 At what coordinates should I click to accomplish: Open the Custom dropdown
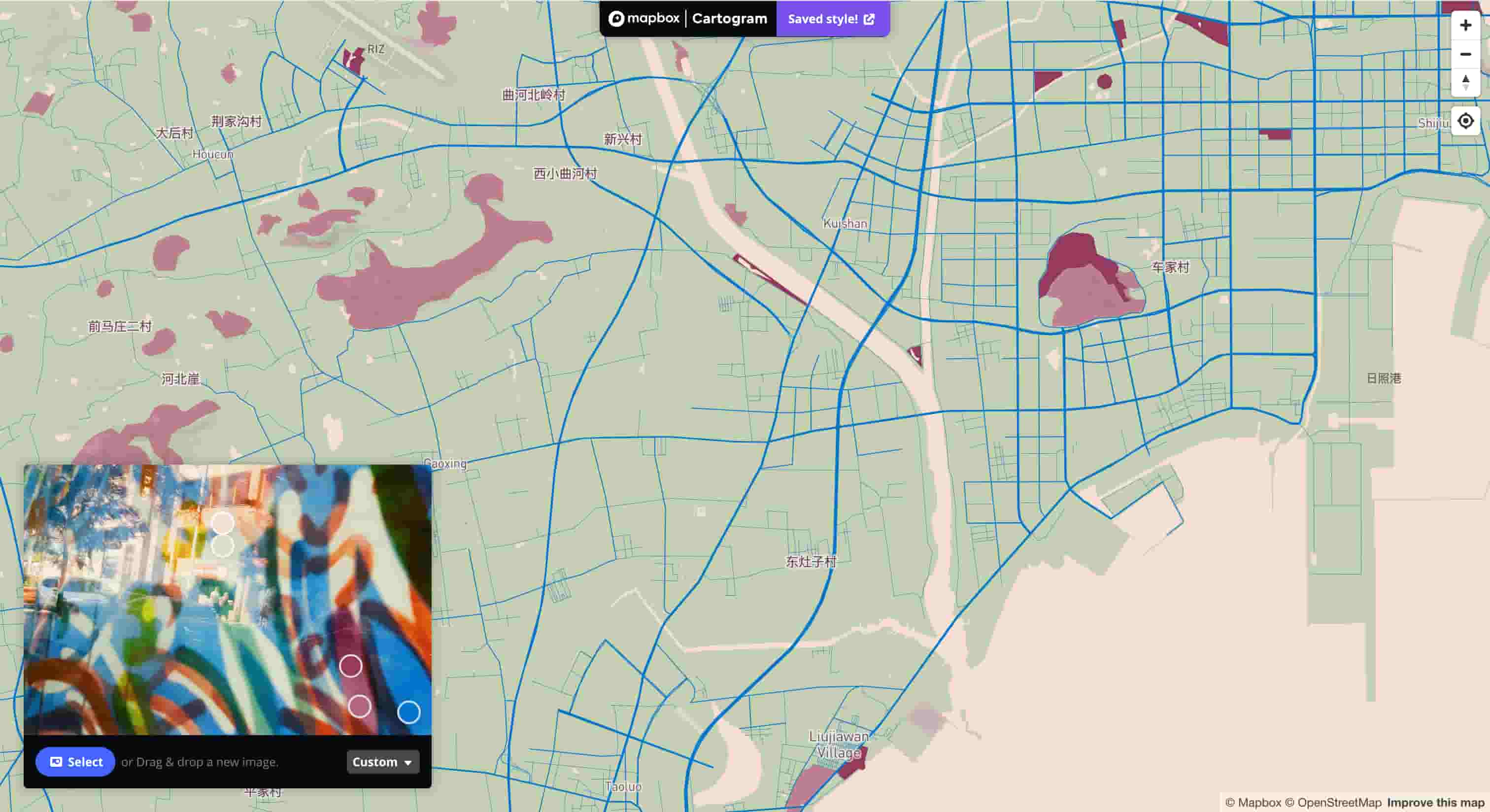[382, 762]
